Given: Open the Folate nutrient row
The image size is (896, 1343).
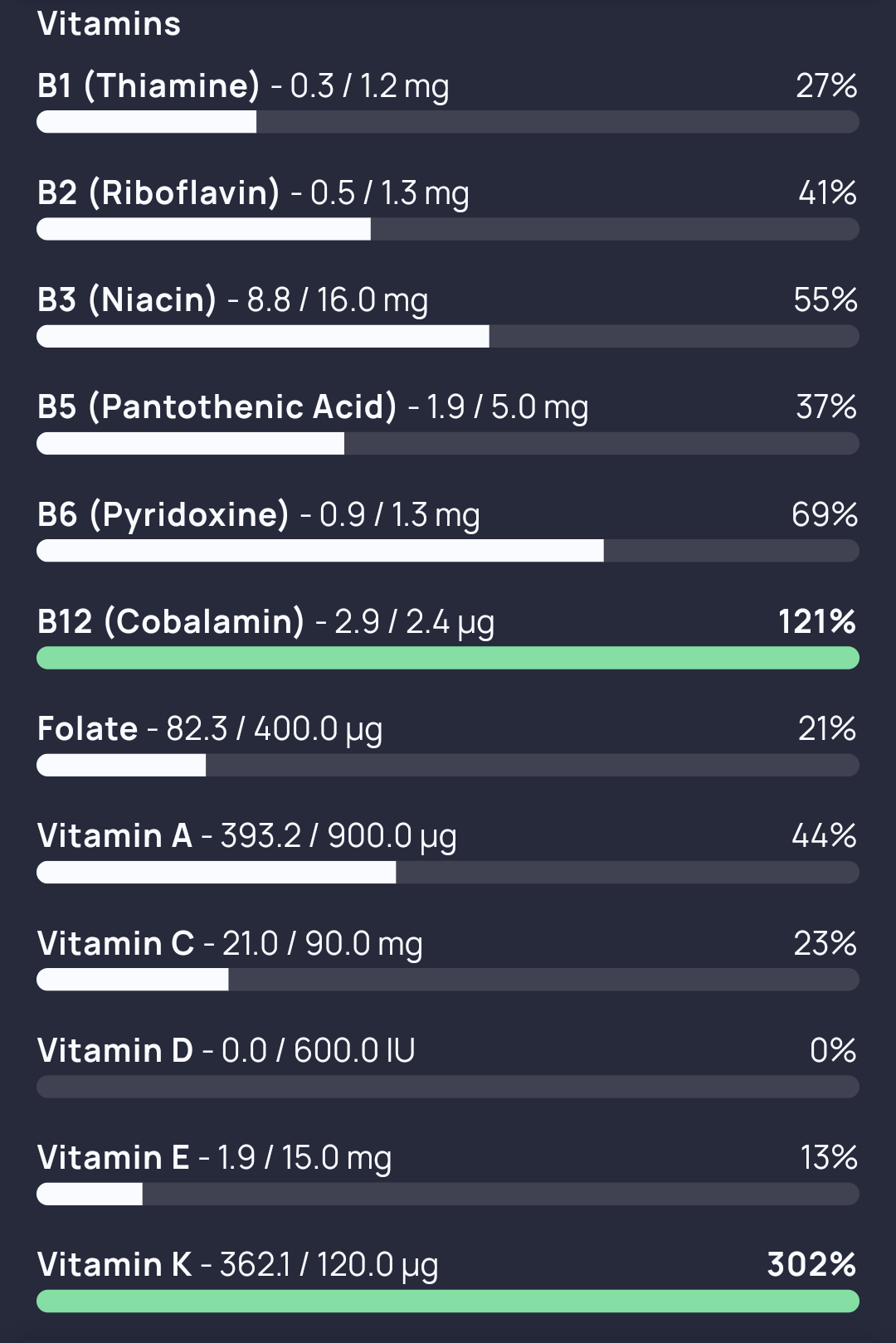Looking at the screenshot, I should click(x=448, y=745).
